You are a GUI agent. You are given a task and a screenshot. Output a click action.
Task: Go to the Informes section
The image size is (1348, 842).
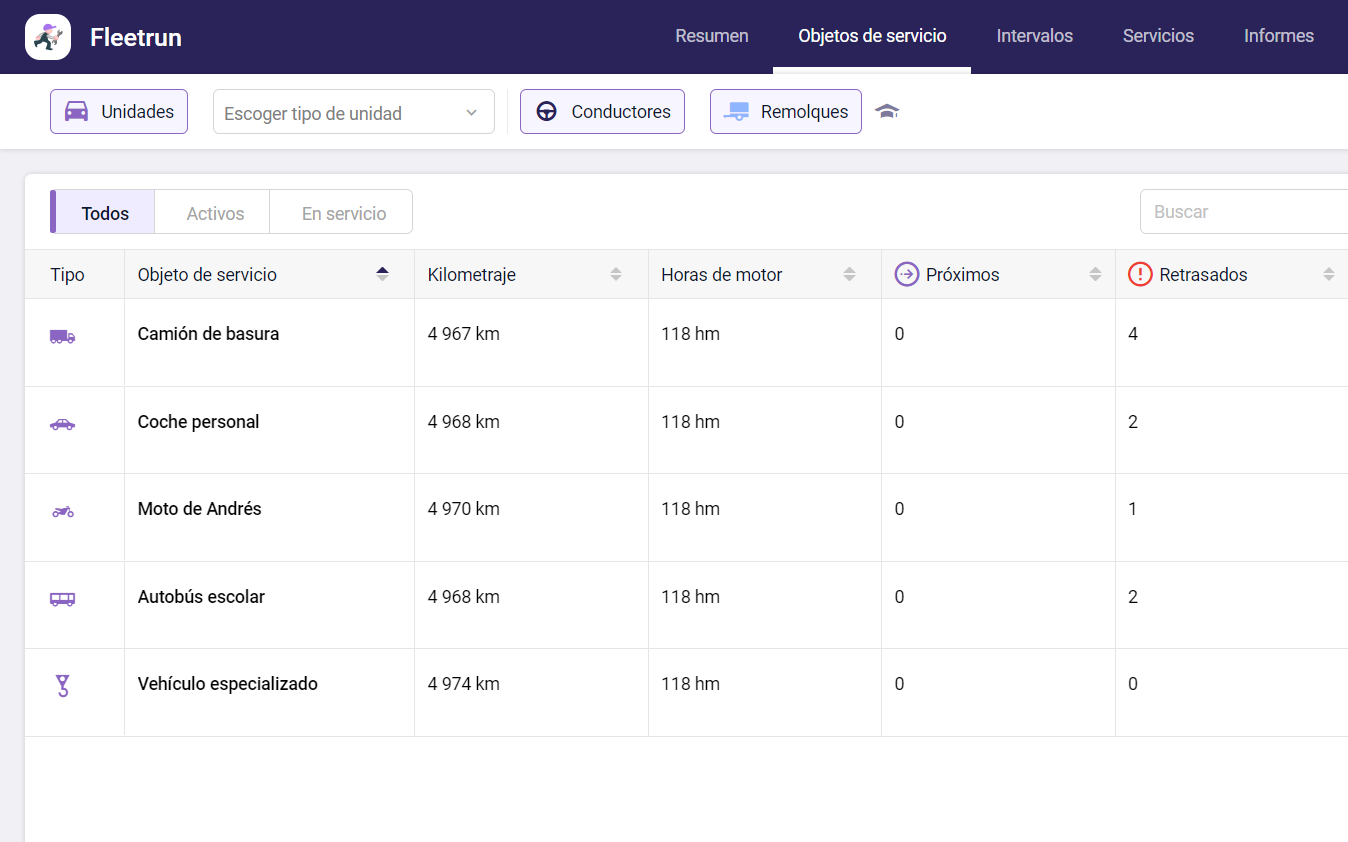tap(1278, 36)
